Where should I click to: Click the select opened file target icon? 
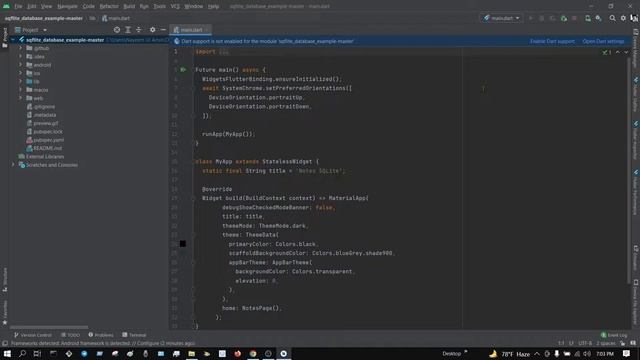pyautogui.click(x=117, y=30)
